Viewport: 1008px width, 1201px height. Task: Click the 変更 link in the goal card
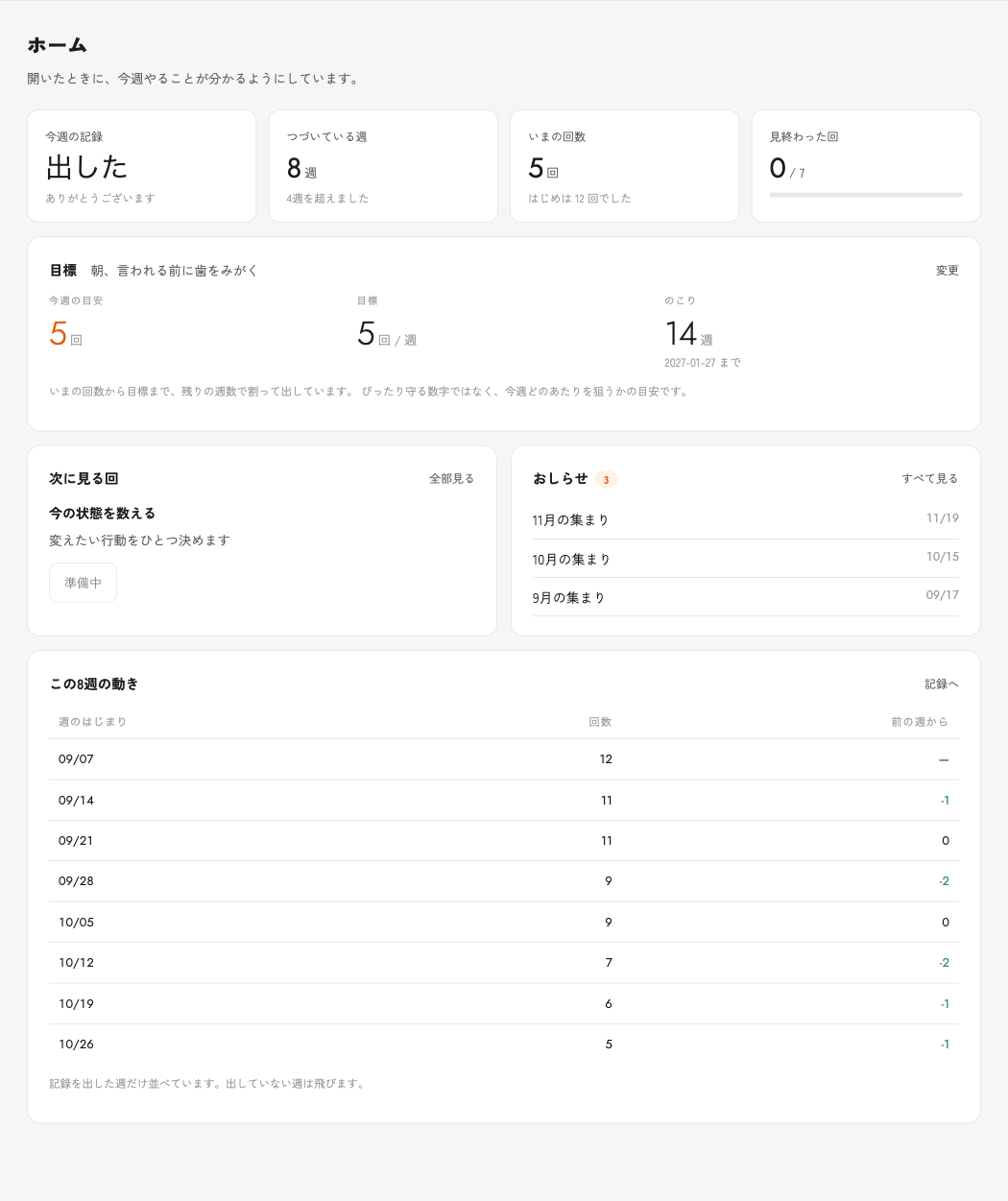pos(947,271)
